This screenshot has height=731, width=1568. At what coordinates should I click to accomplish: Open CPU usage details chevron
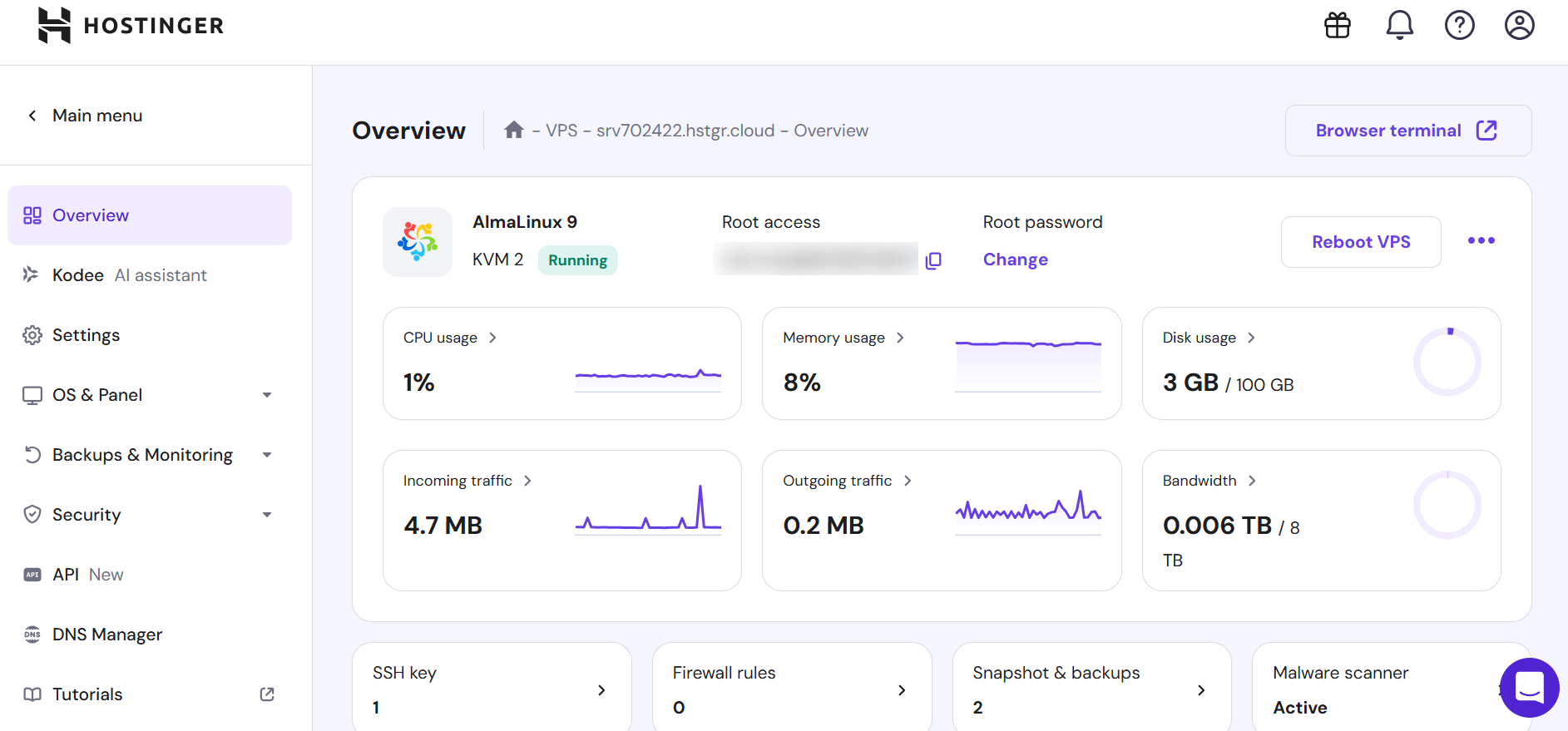(x=492, y=338)
